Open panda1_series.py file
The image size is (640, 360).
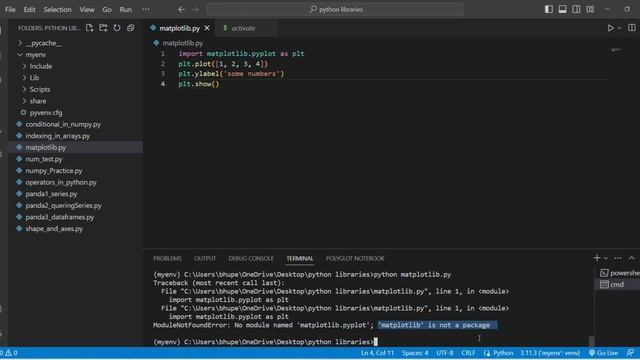click(x=51, y=194)
